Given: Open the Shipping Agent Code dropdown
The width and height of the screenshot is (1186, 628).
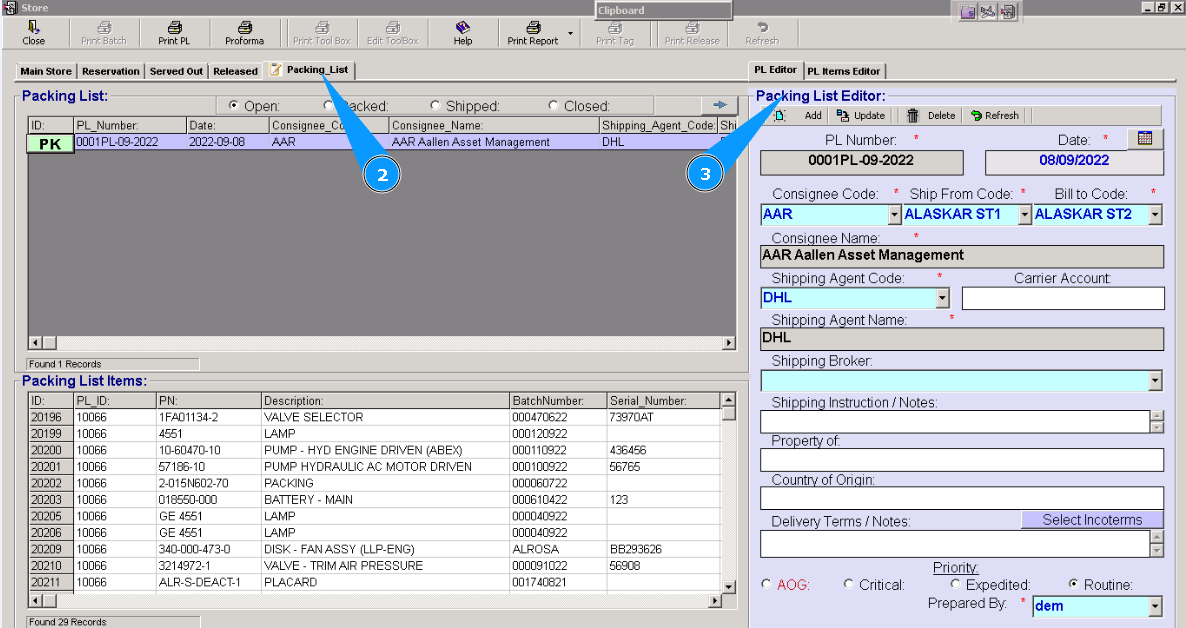Looking at the screenshot, I should point(942,298).
